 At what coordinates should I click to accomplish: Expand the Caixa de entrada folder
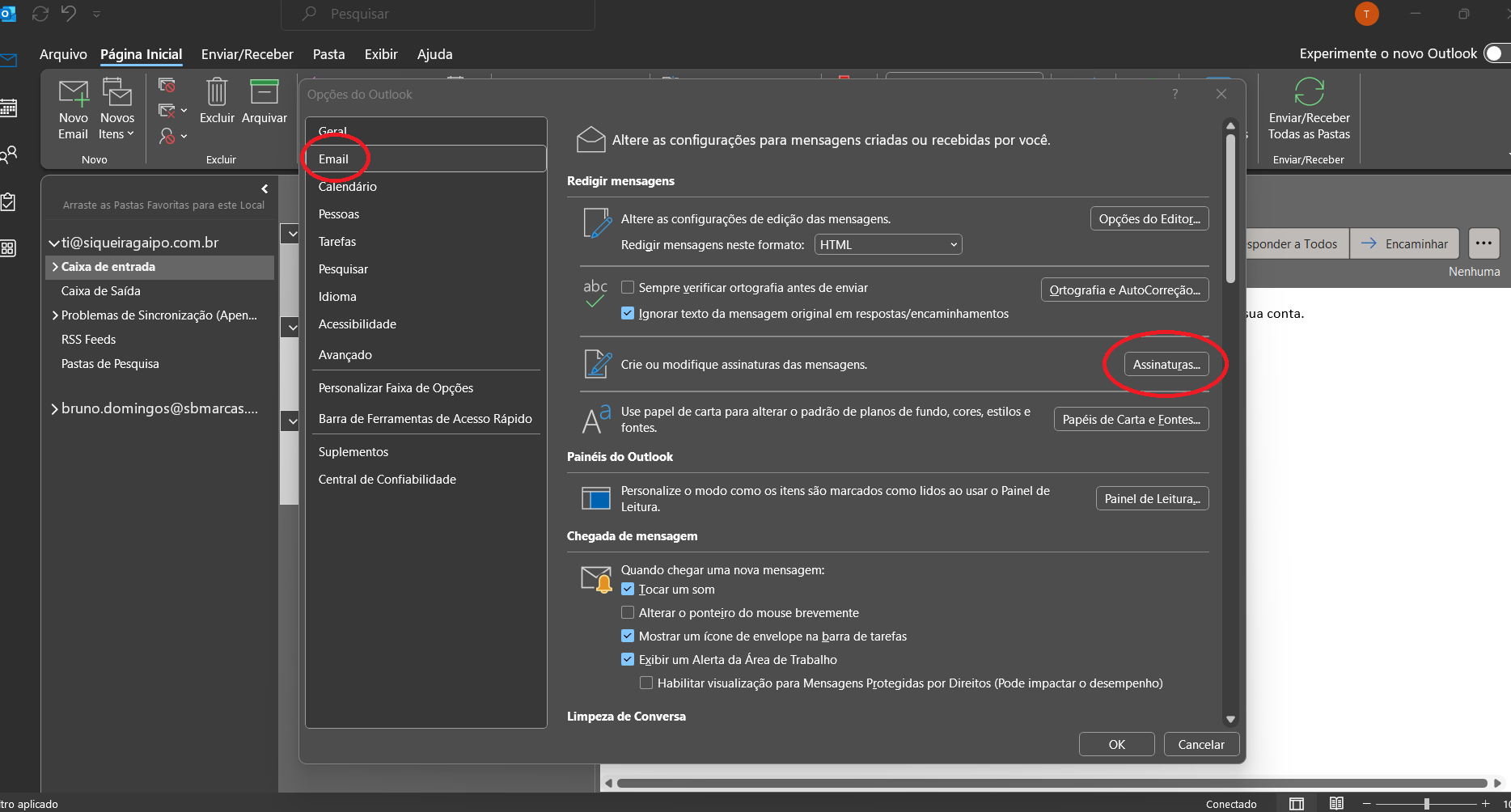tap(55, 267)
